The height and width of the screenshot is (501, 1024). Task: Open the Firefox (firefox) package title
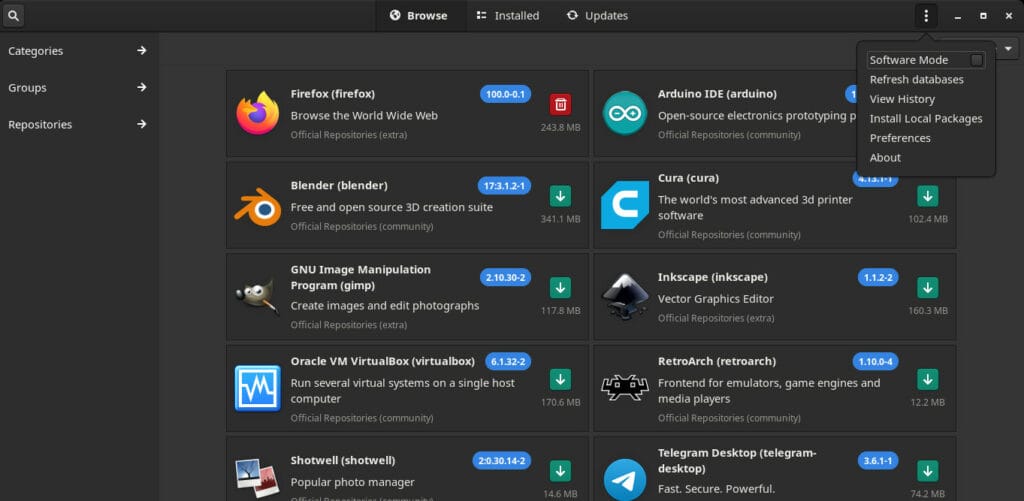pyautogui.click(x=332, y=94)
